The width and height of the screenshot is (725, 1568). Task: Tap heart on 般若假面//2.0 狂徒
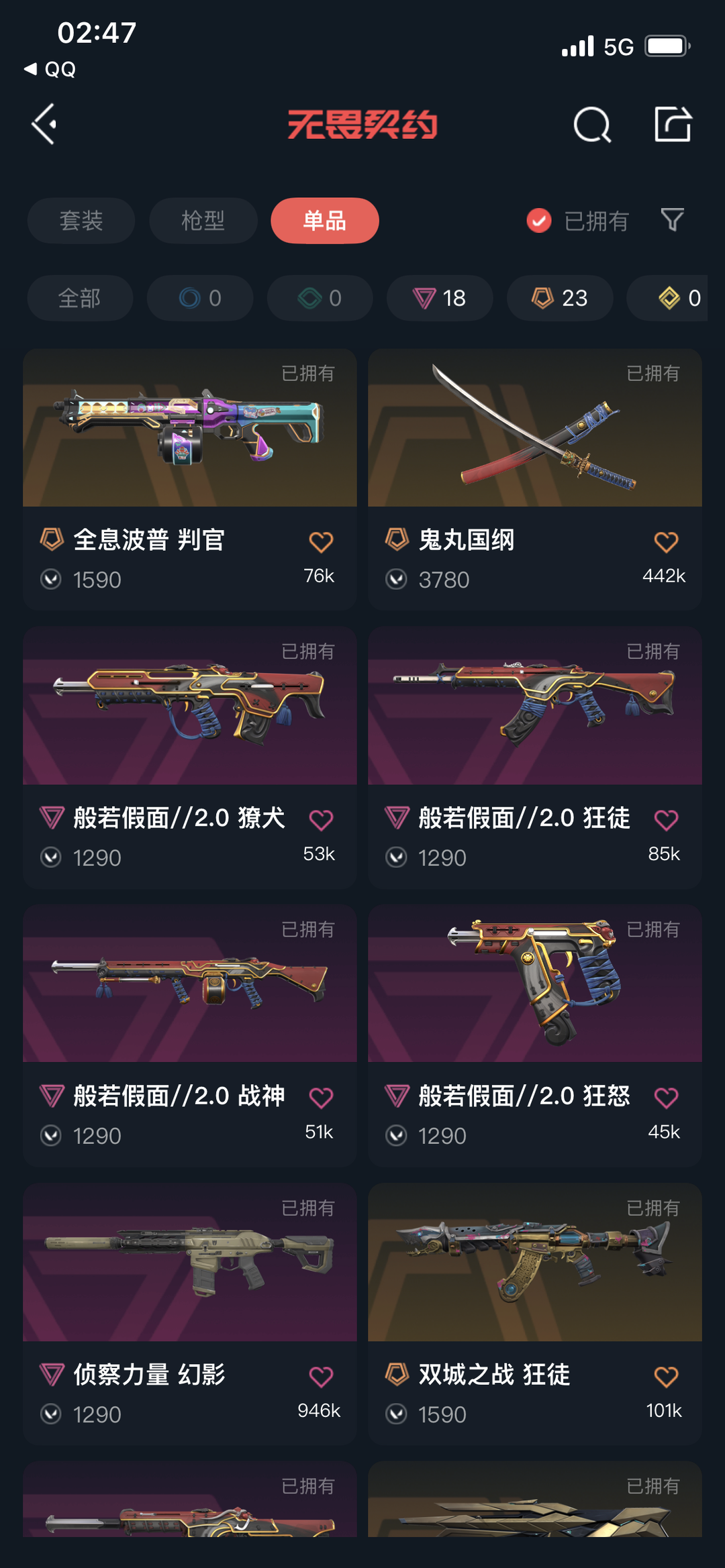coord(666,819)
